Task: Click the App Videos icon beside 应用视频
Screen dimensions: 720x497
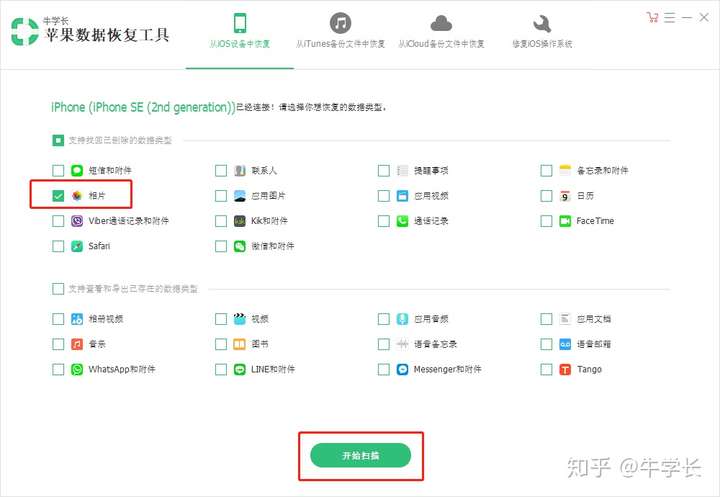Action: tap(402, 196)
